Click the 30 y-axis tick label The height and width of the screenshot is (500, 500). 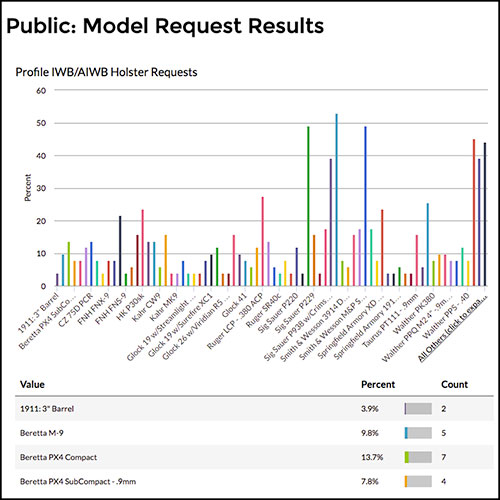click(x=41, y=189)
